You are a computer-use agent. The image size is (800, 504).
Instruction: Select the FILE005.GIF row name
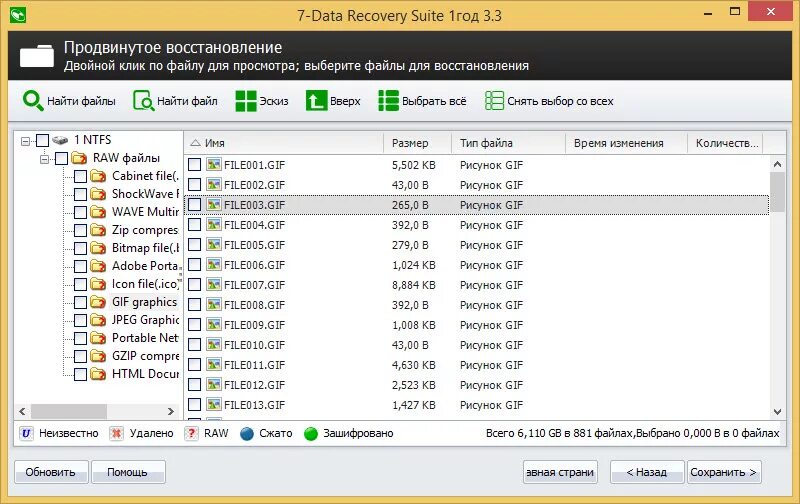255,245
